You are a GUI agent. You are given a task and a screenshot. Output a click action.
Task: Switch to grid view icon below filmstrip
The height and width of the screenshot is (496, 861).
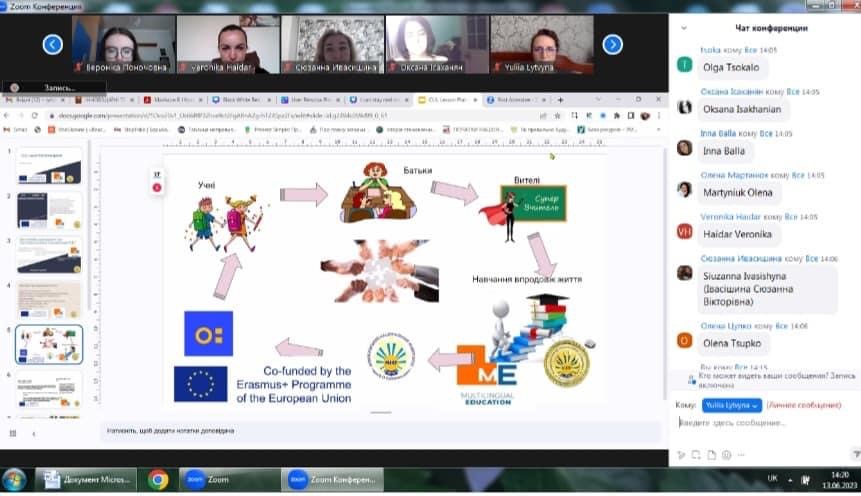point(13,433)
